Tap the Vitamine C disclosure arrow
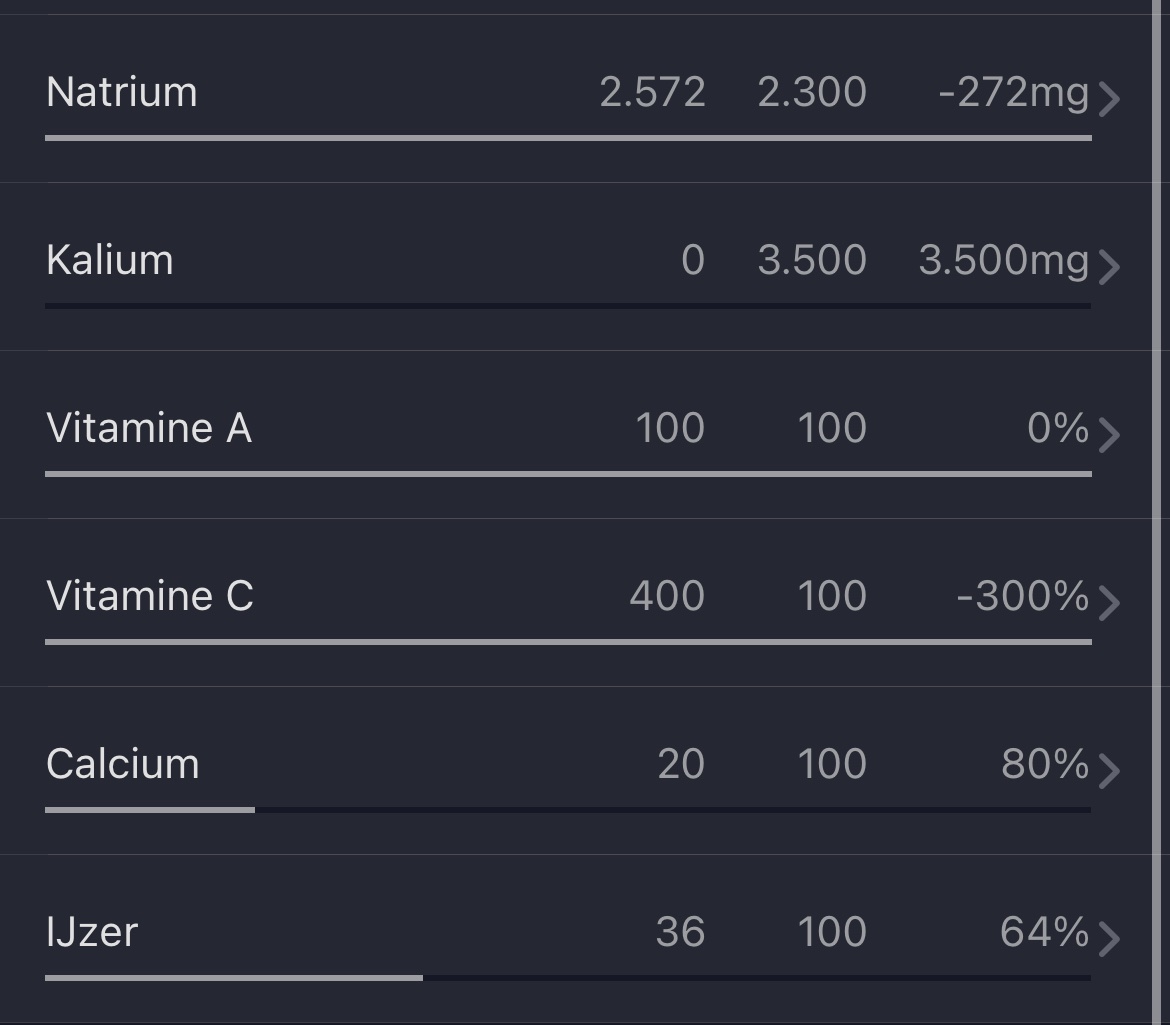 coord(1108,602)
